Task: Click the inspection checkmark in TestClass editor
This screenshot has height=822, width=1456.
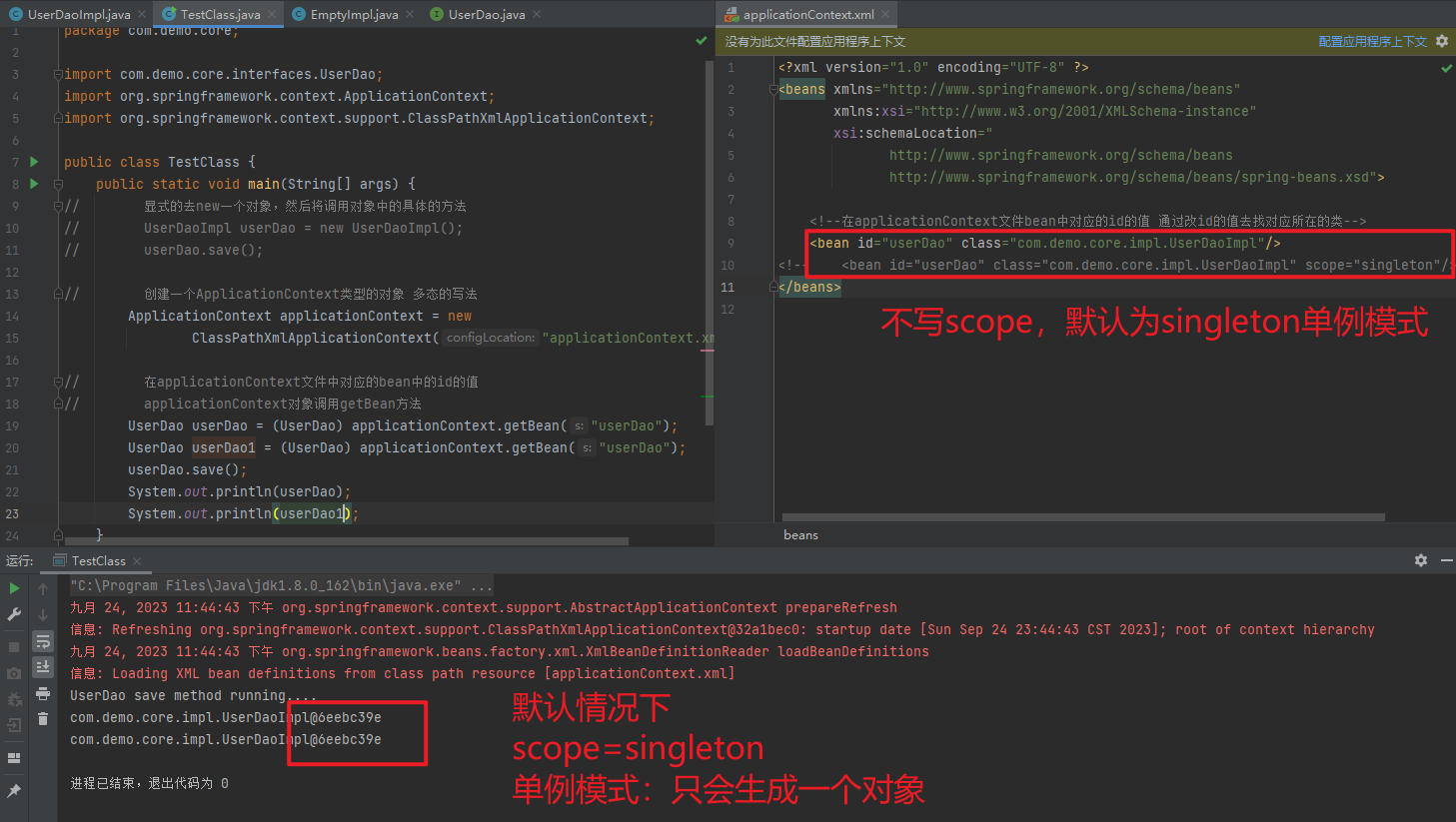Action: pyautogui.click(x=702, y=41)
